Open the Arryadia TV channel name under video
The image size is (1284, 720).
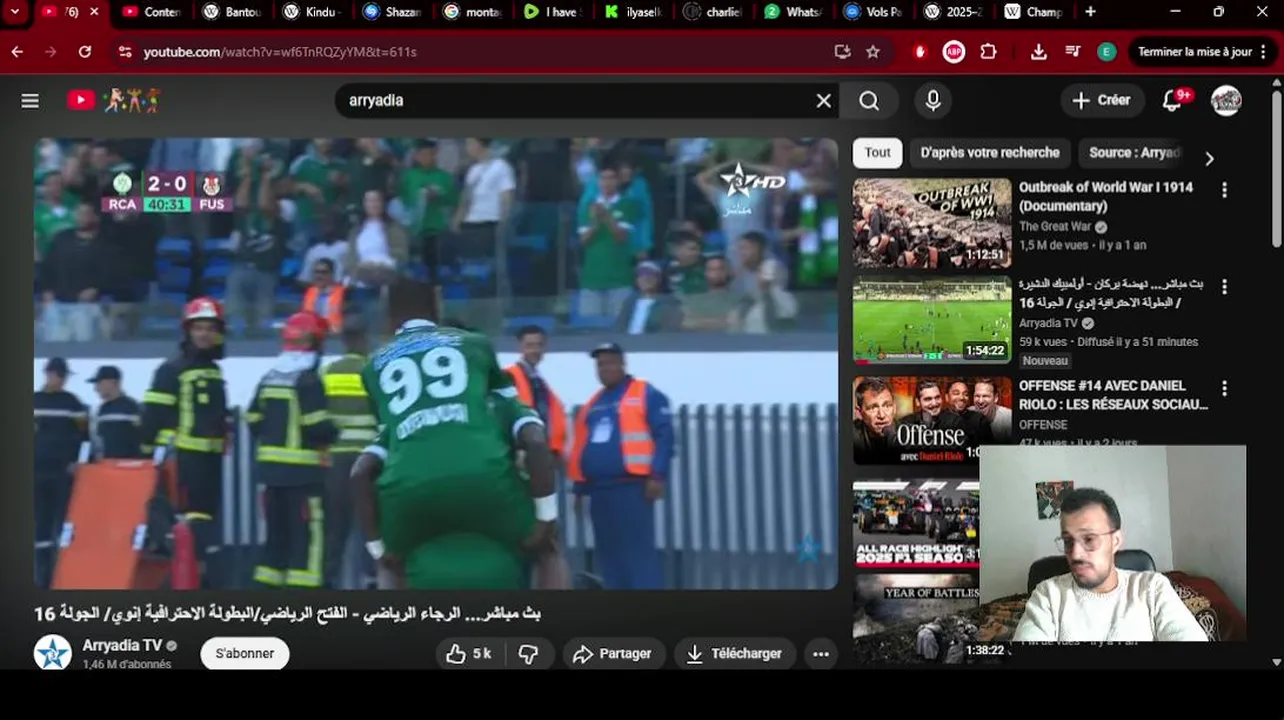tap(122, 646)
